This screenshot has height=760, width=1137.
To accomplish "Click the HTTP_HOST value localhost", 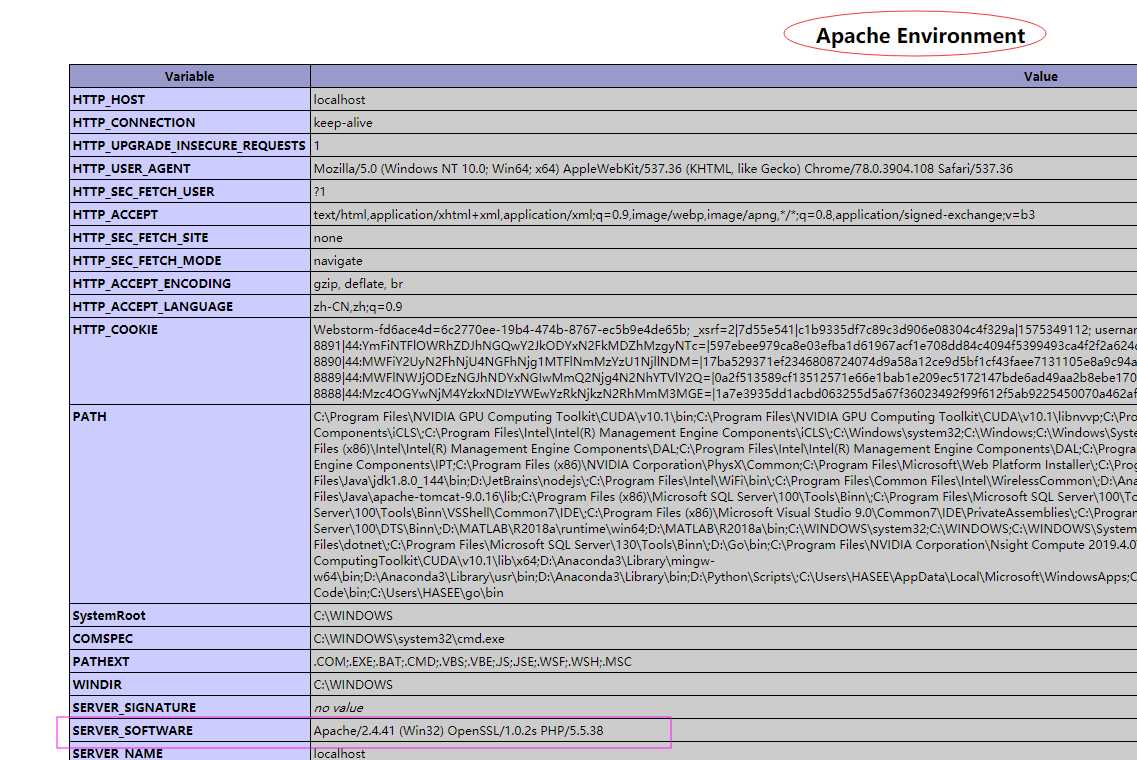I will pos(339,99).
